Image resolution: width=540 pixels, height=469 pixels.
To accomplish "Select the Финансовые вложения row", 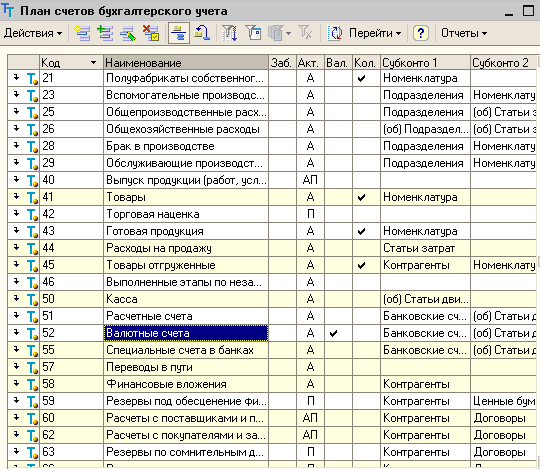I will [272, 384].
